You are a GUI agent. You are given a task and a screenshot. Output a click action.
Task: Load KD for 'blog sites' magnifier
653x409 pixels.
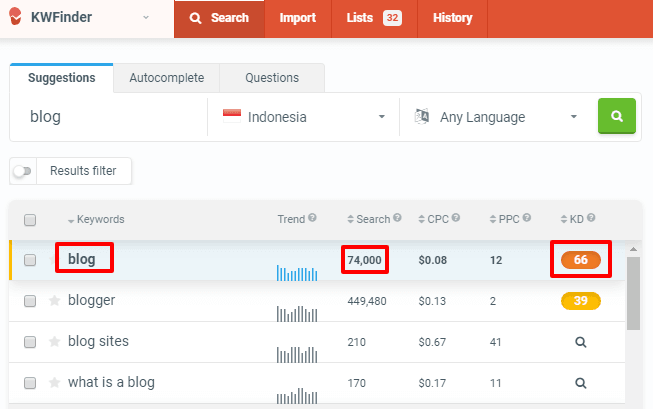(580, 342)
